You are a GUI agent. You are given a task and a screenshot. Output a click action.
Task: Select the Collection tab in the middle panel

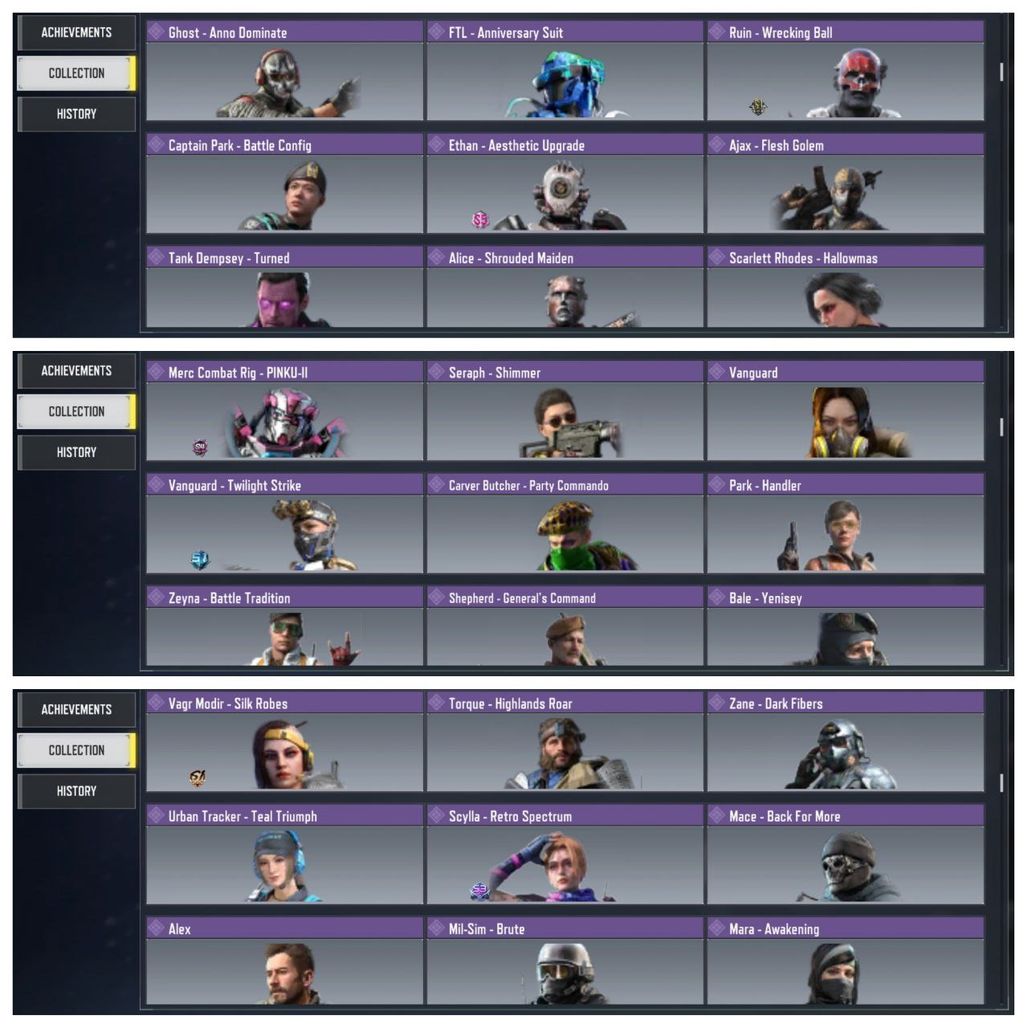(77, 412)
